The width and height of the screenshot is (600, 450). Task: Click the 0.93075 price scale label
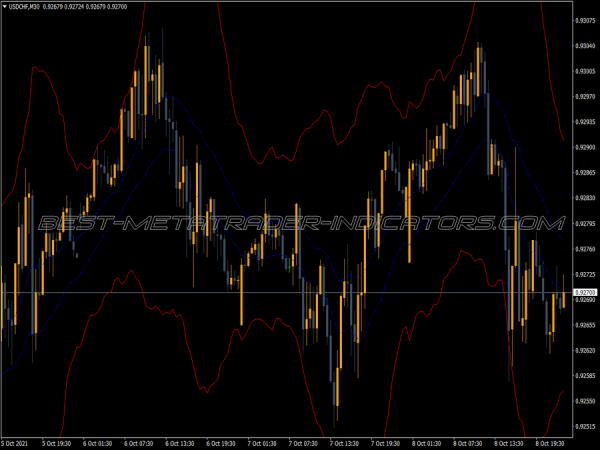pyautogui.click(x=585, y=19)
